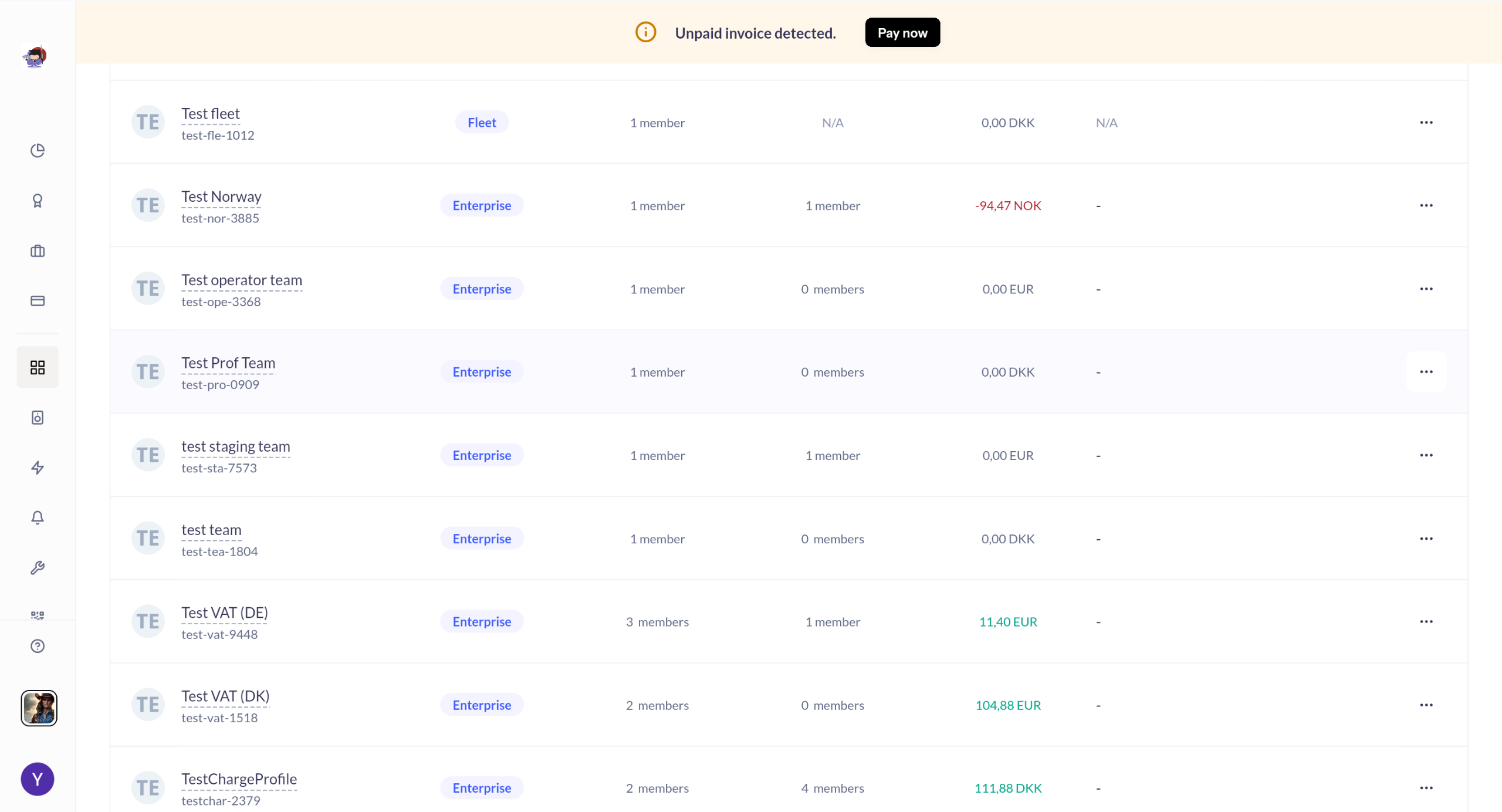1502x812 pixels.
Task: Open the credit card payments icon
Action: pyautogui.click(x=38, y=301)
